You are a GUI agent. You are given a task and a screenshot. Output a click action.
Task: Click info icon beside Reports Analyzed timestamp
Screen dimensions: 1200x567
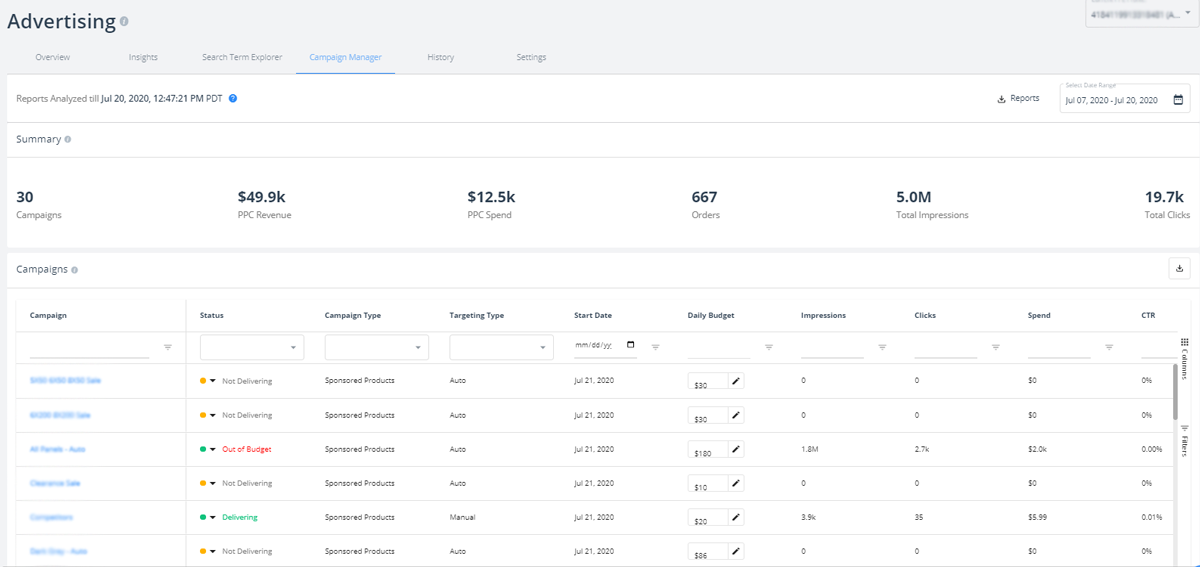click(x=233, y=99)
